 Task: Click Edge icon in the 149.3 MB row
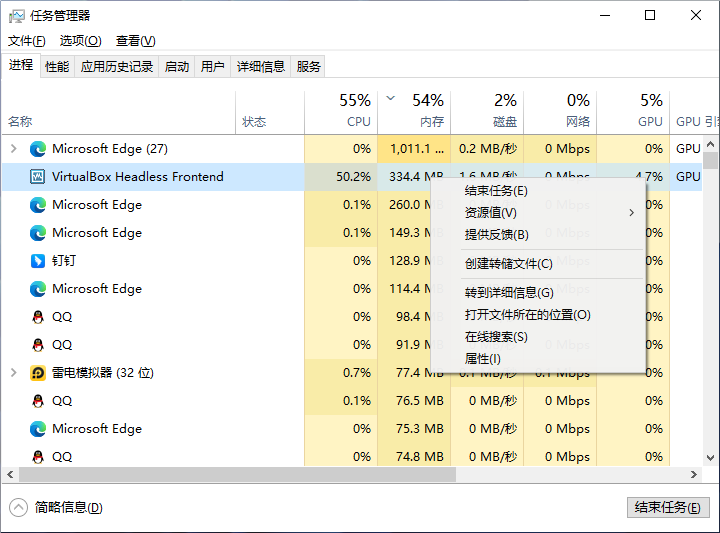coord(38,233)
